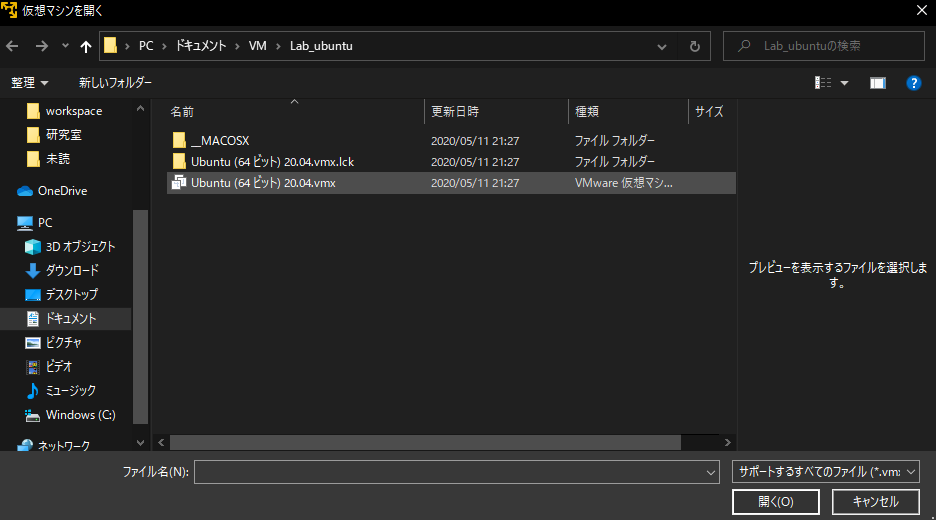Open the view options dropdown arrow
Viewport: 936px width, 520px height.
(x=844, y=83)
